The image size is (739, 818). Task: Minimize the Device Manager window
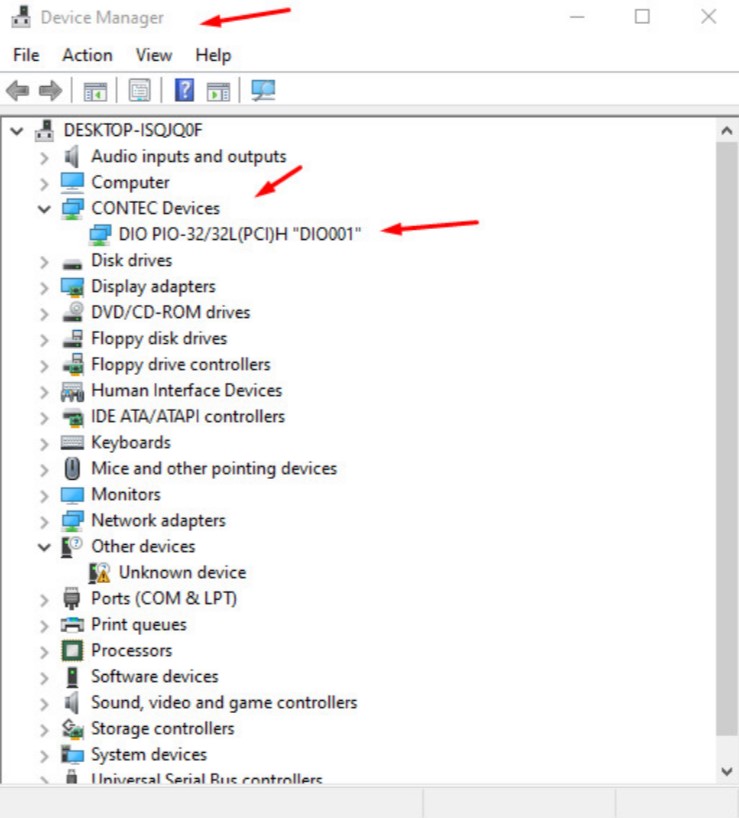tap(577, 17)
